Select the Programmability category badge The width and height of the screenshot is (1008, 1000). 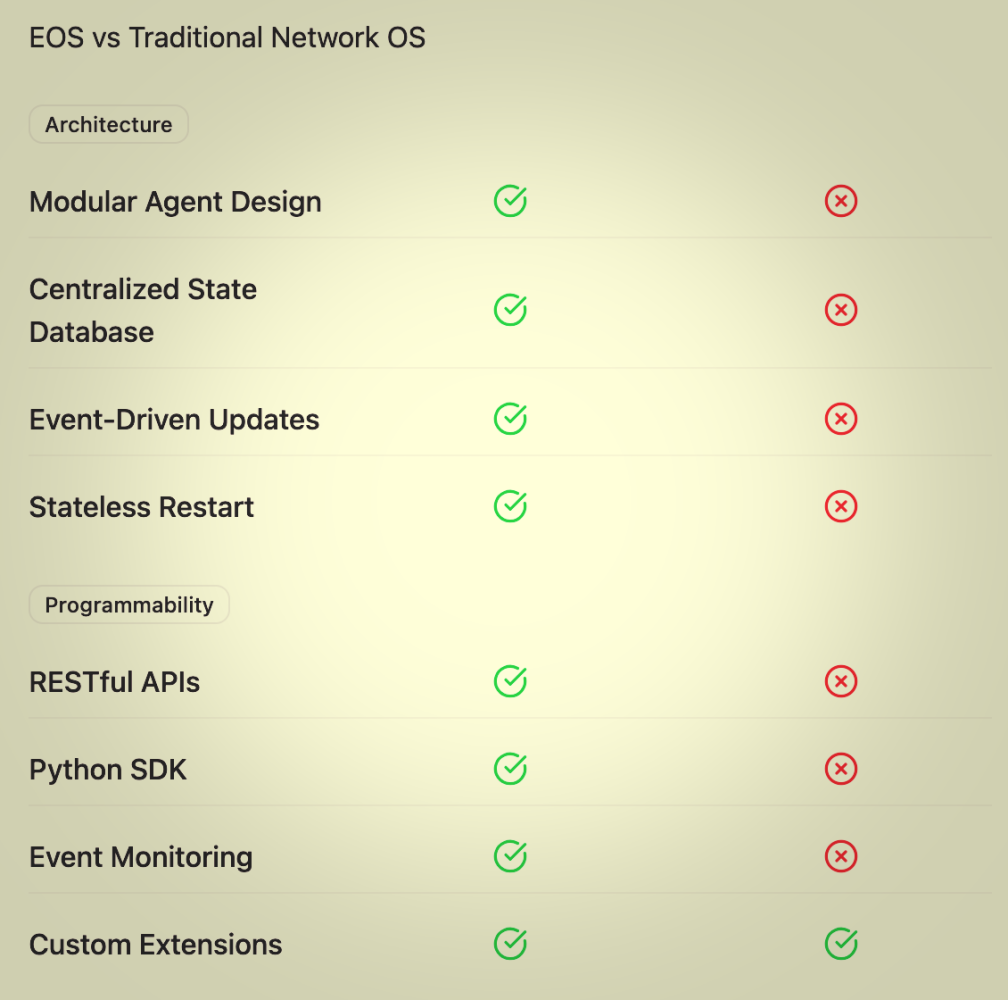click(x=129, y=605)
